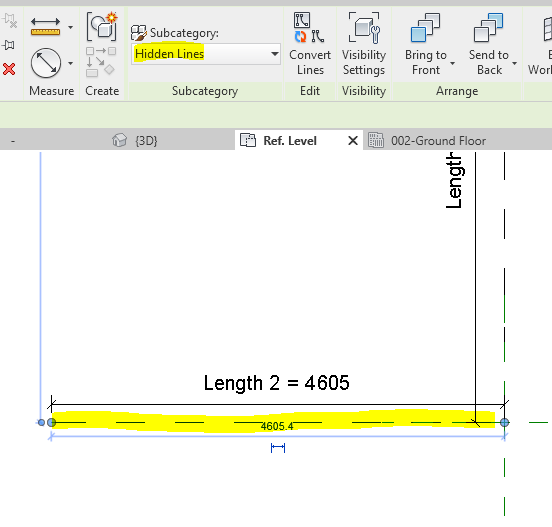Viewport: 552px width, 527px height.
Task: Click the left endpoint grip of the hidden line
Action: click(x=52, y=422)
